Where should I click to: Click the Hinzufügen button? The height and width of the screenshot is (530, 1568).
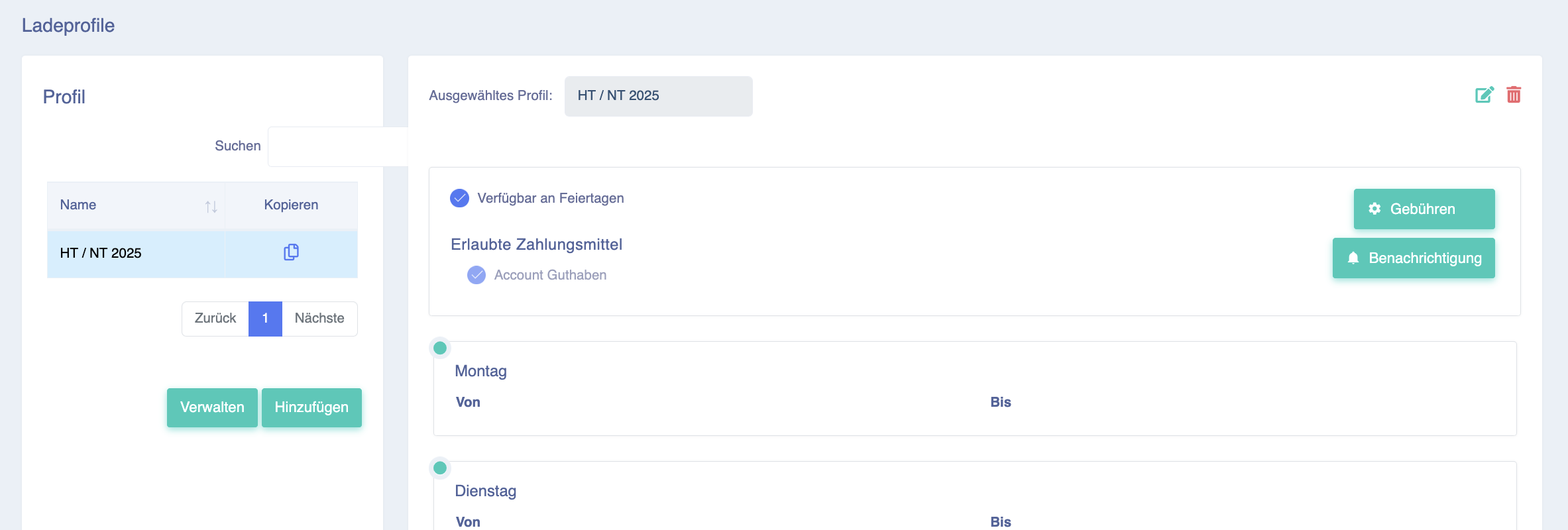[x=311, y=407]
